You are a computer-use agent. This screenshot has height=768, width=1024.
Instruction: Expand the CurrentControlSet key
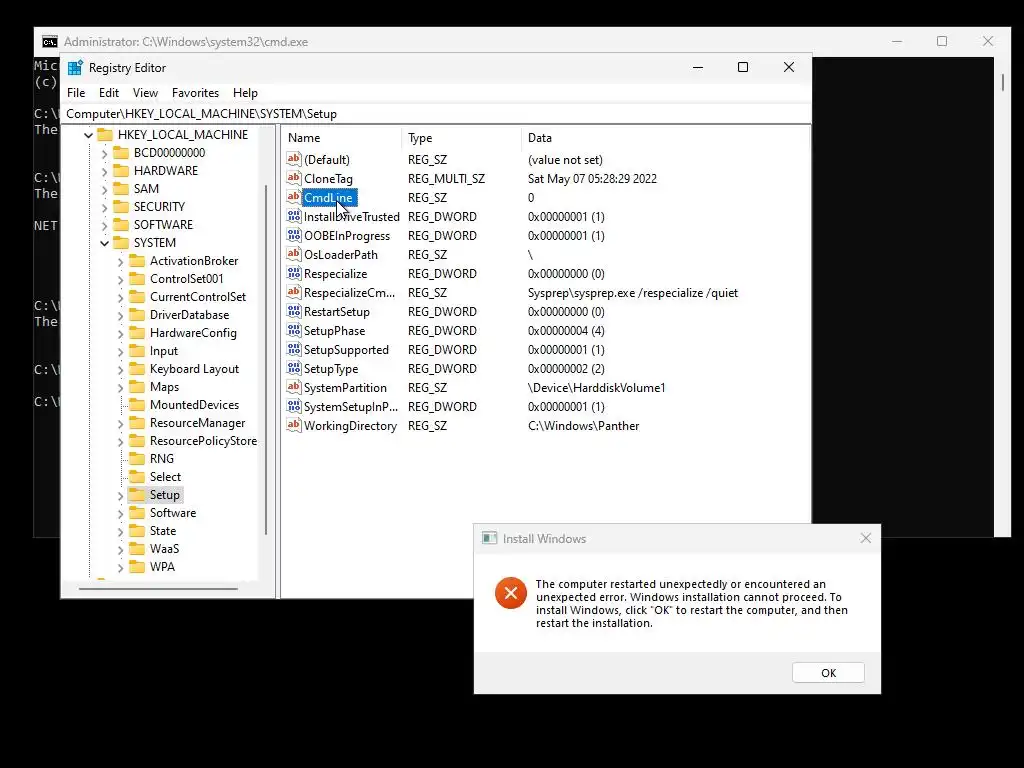[x=120, y=297]
